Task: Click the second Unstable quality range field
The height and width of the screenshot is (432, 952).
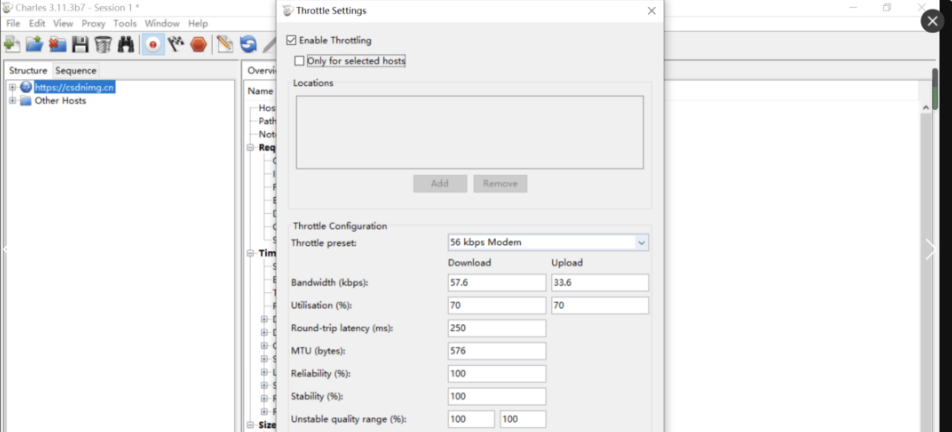Action: 523,419
